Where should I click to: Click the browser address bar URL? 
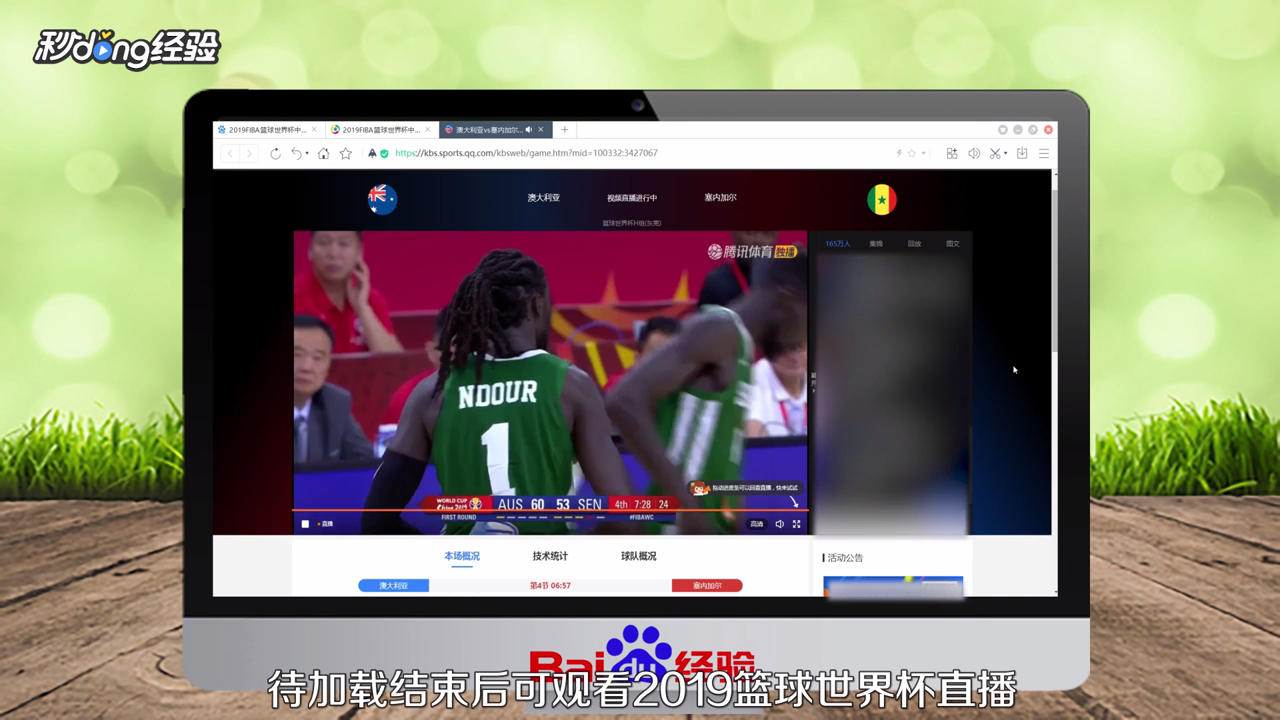click(526, 153)
